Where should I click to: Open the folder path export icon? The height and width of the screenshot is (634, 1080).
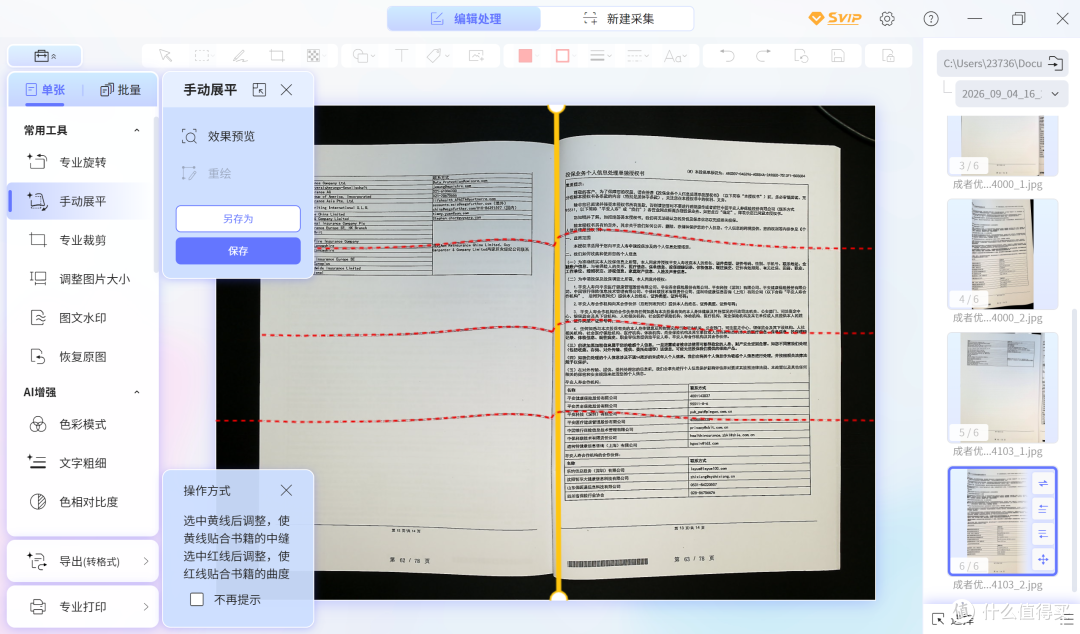click(1055, 63)
